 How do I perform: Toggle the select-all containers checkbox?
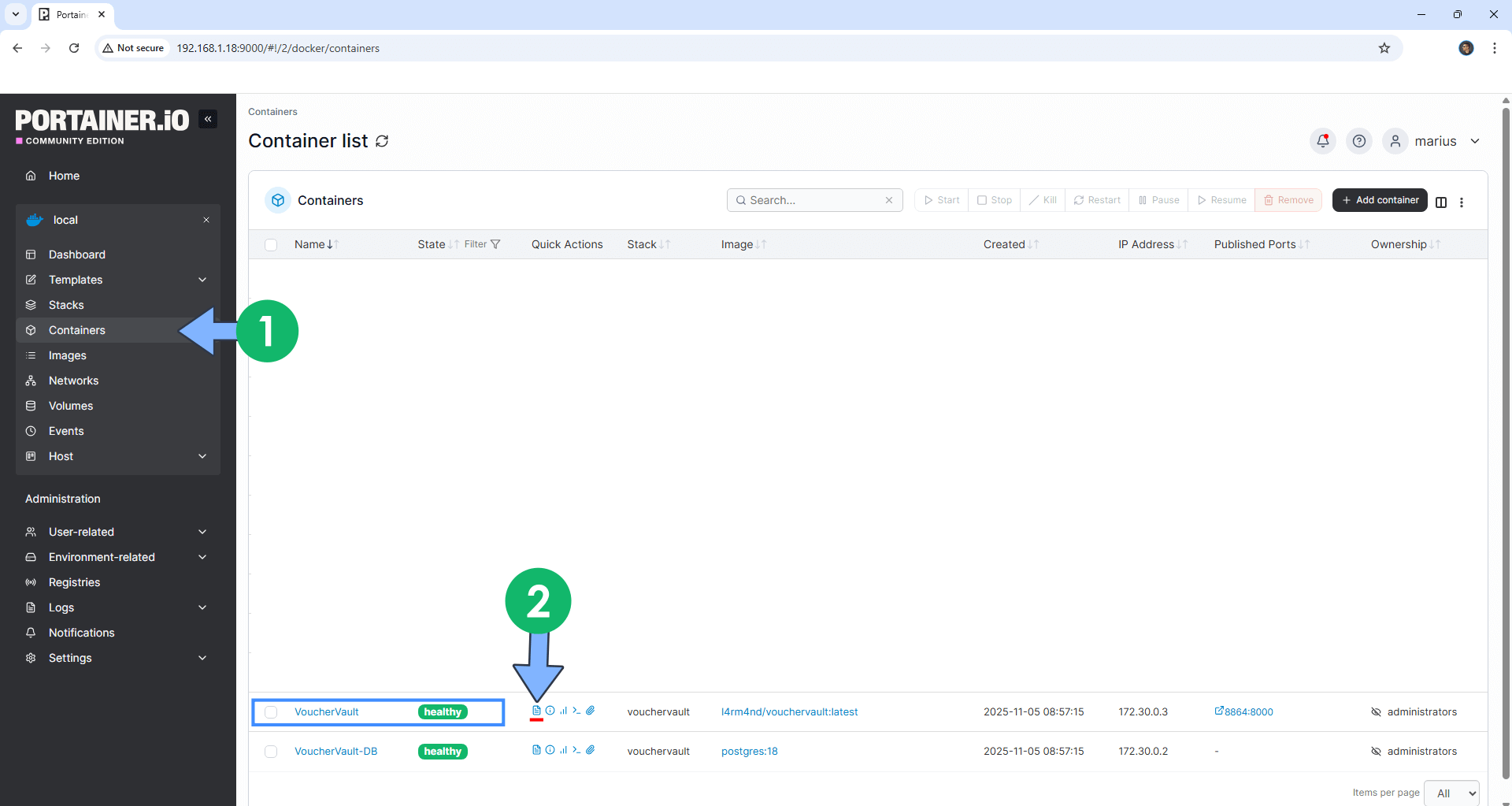click(x=271, y=244)
